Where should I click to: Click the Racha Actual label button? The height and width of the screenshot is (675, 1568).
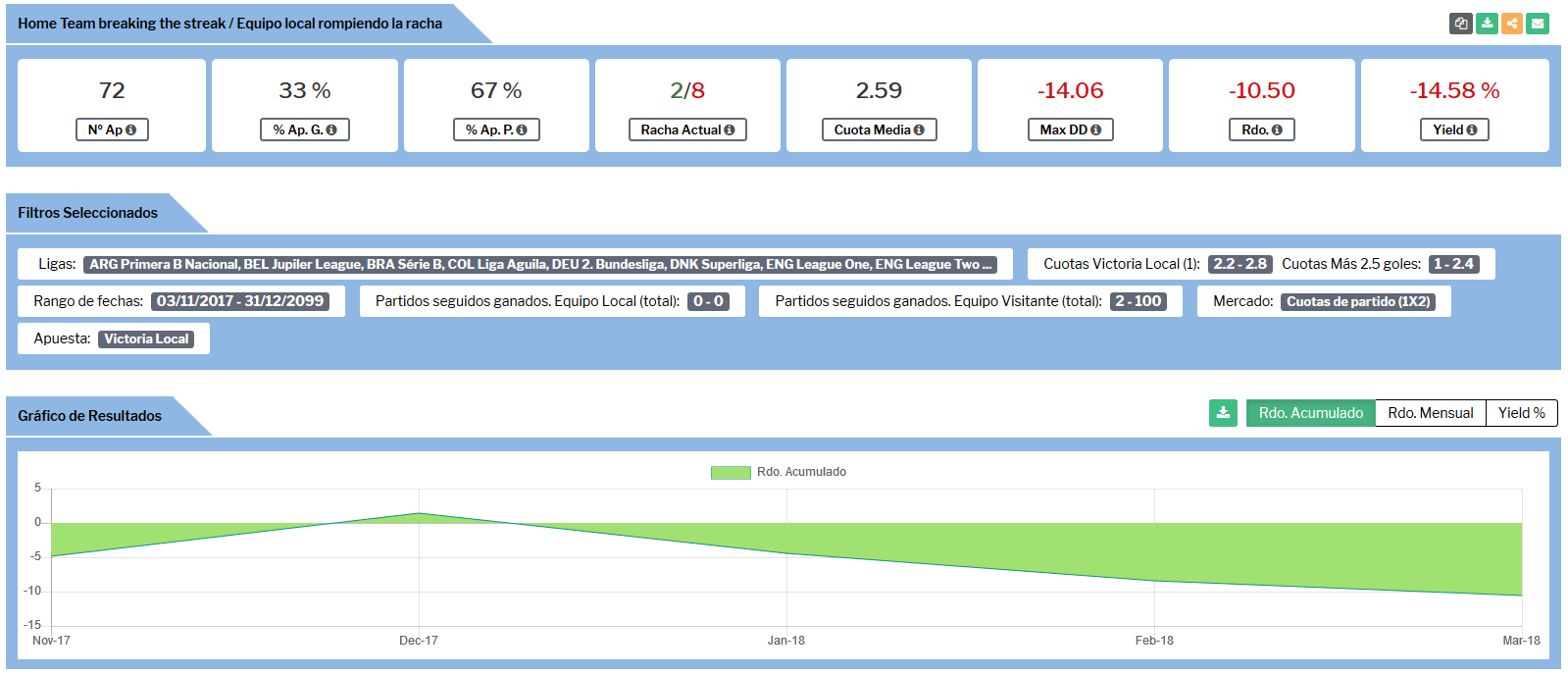pyautogui.click(x=686, y=130)
